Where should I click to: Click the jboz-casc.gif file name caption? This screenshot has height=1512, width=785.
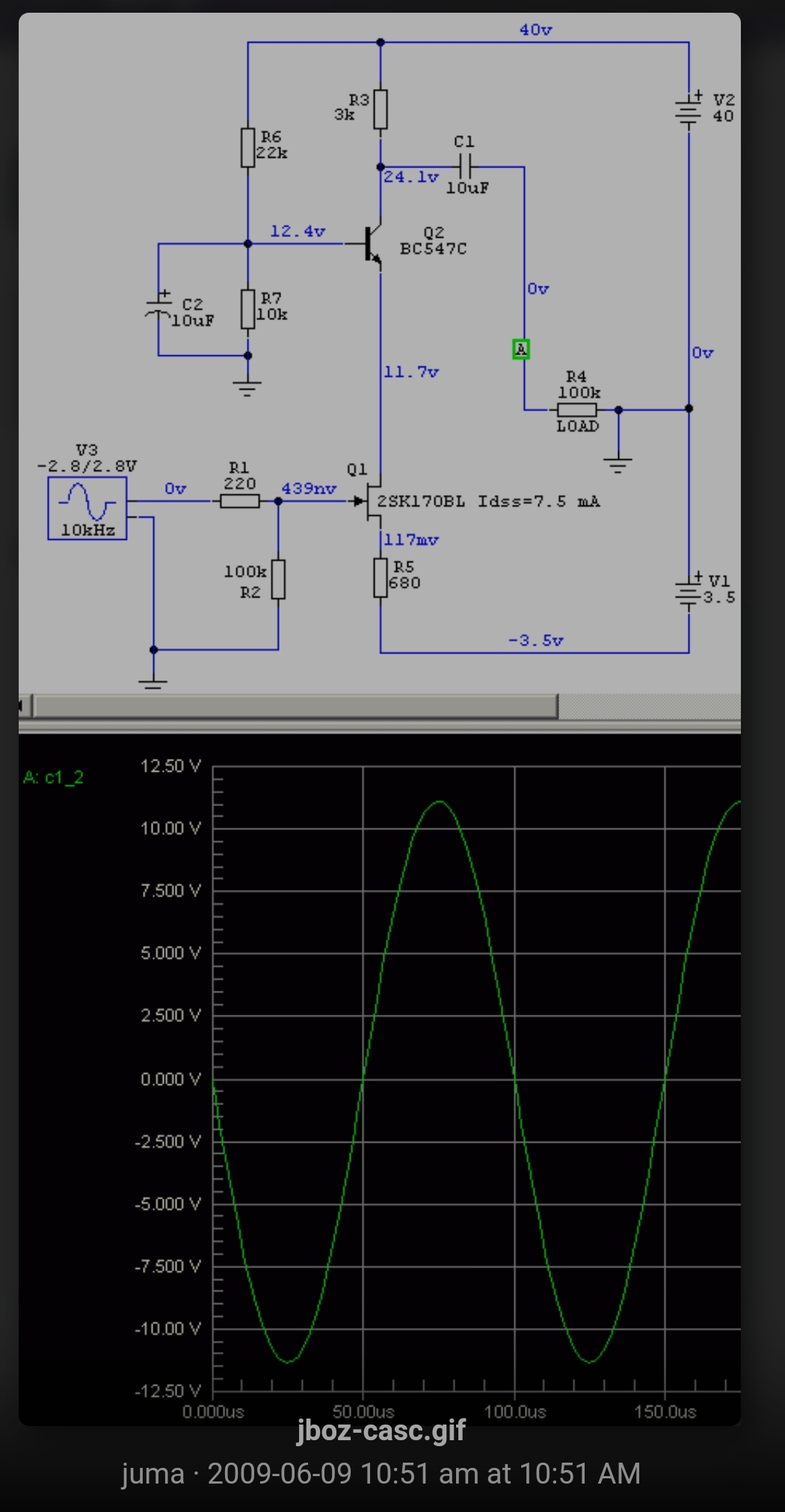pos(381,1430)
